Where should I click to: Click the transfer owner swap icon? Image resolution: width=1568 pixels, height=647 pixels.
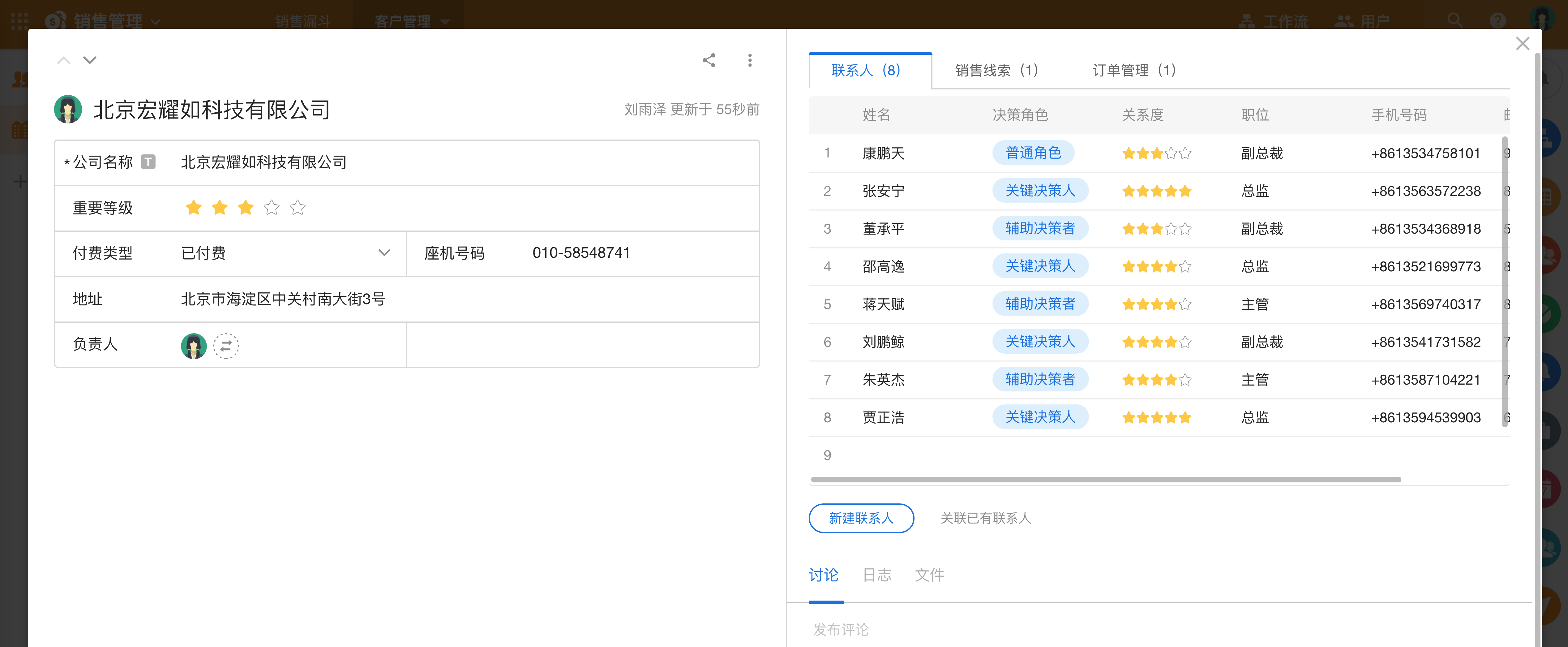click(226, 346)
